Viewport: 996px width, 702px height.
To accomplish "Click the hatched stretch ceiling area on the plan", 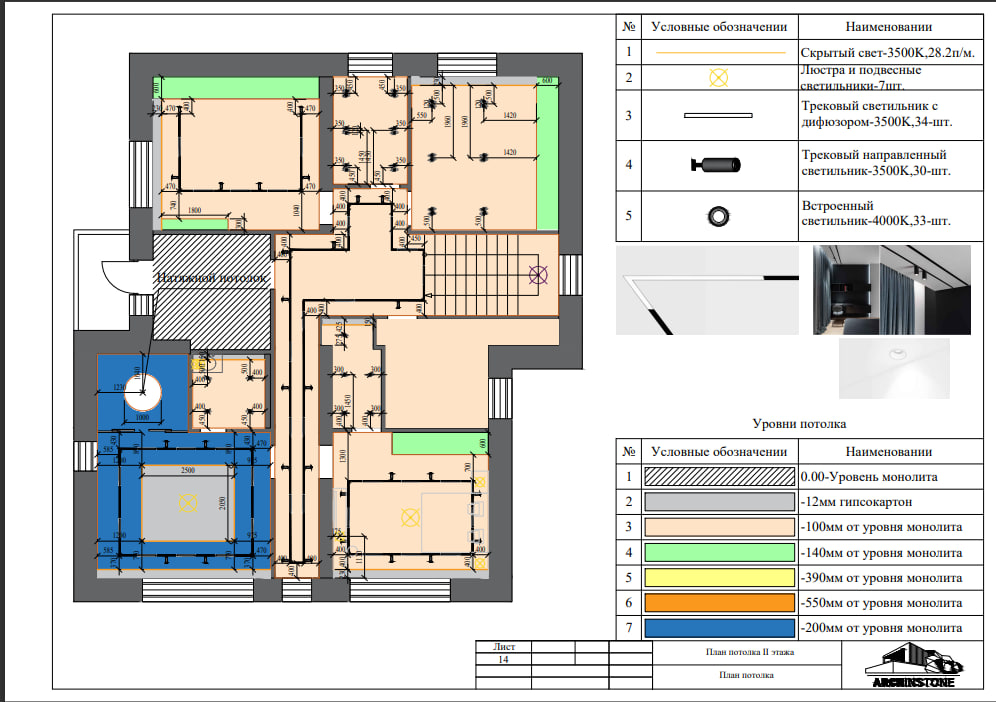I will click(213, 292).
